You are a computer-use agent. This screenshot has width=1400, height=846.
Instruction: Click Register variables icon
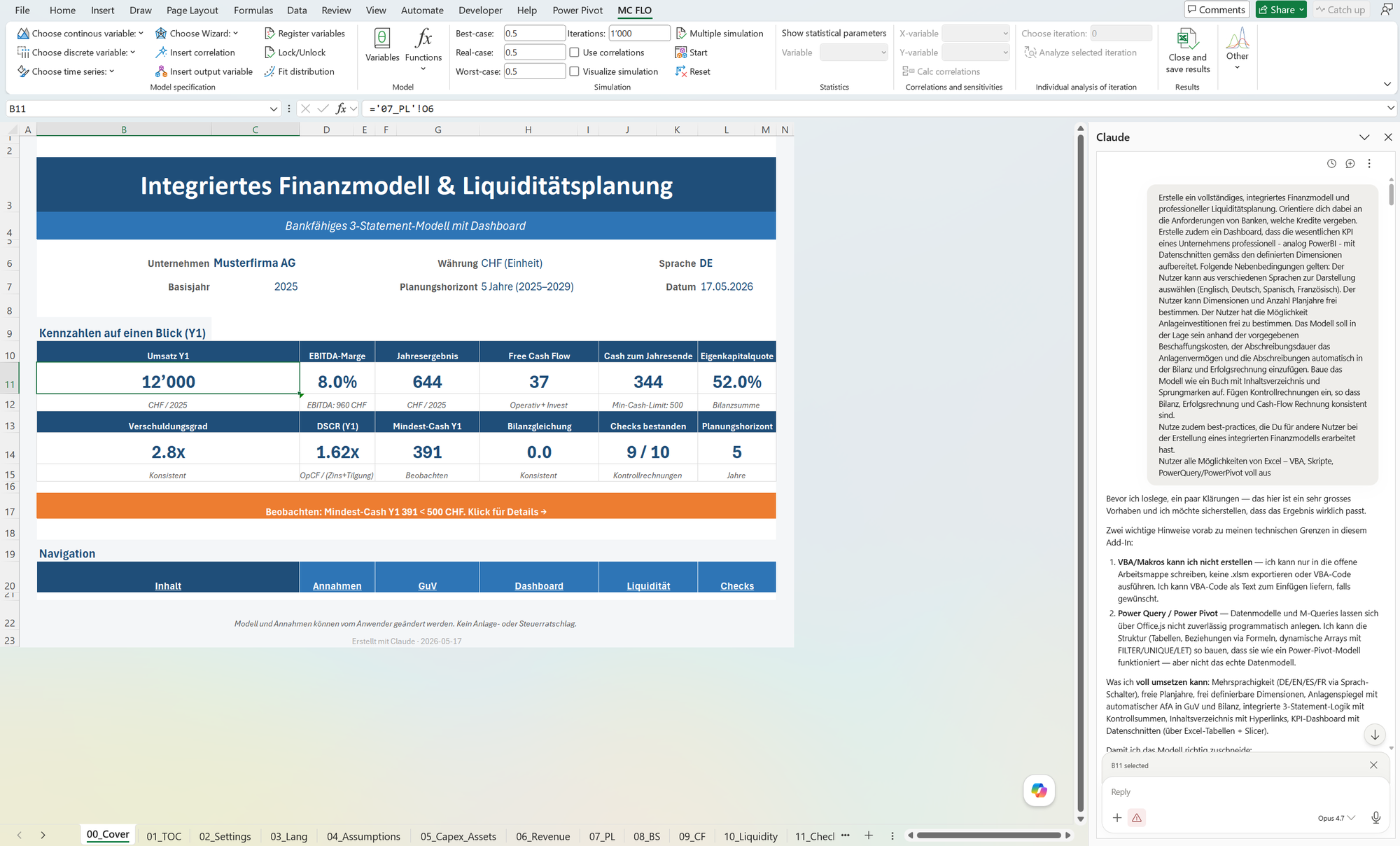(x=269, y=33)
